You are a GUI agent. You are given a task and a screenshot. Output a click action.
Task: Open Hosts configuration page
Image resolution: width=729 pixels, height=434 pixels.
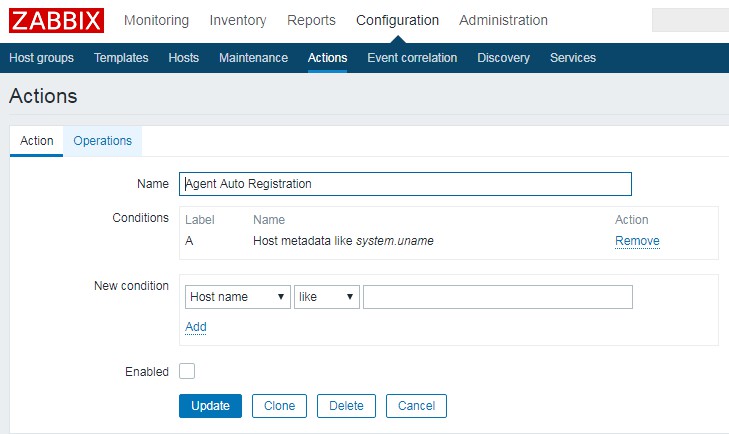point(183,58)
